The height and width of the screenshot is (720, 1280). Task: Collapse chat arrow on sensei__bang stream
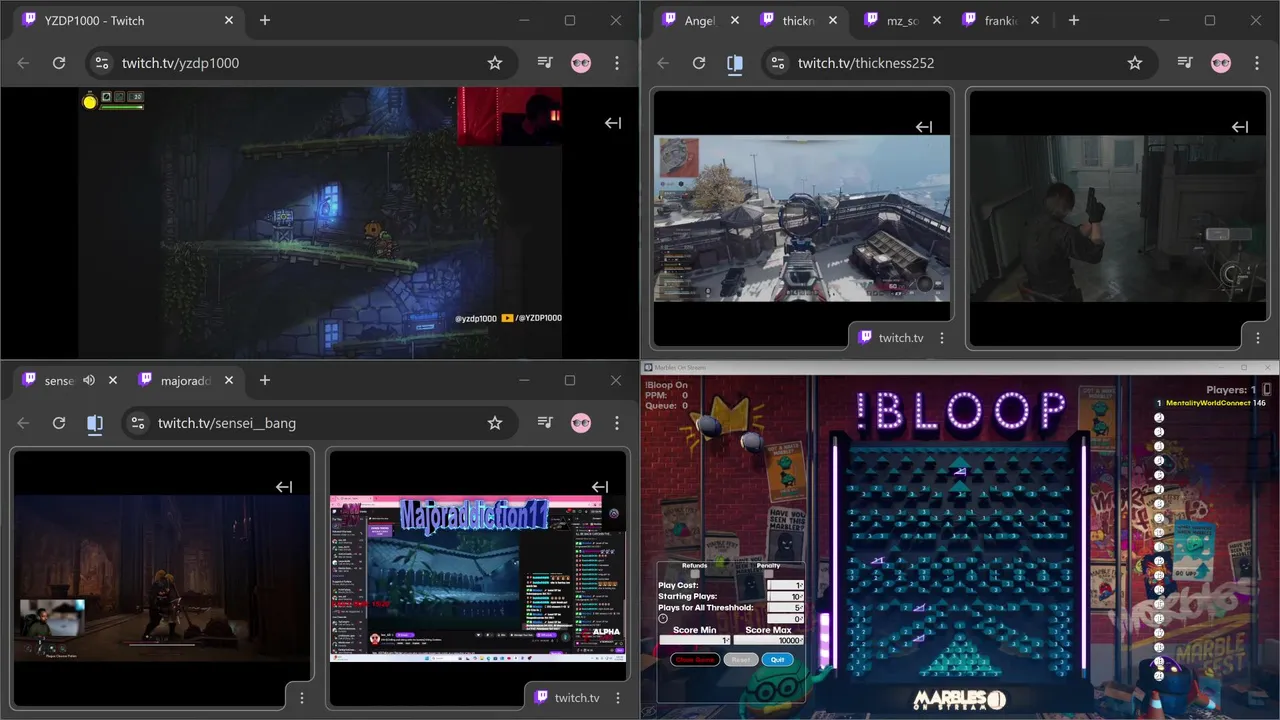[284, 487]
